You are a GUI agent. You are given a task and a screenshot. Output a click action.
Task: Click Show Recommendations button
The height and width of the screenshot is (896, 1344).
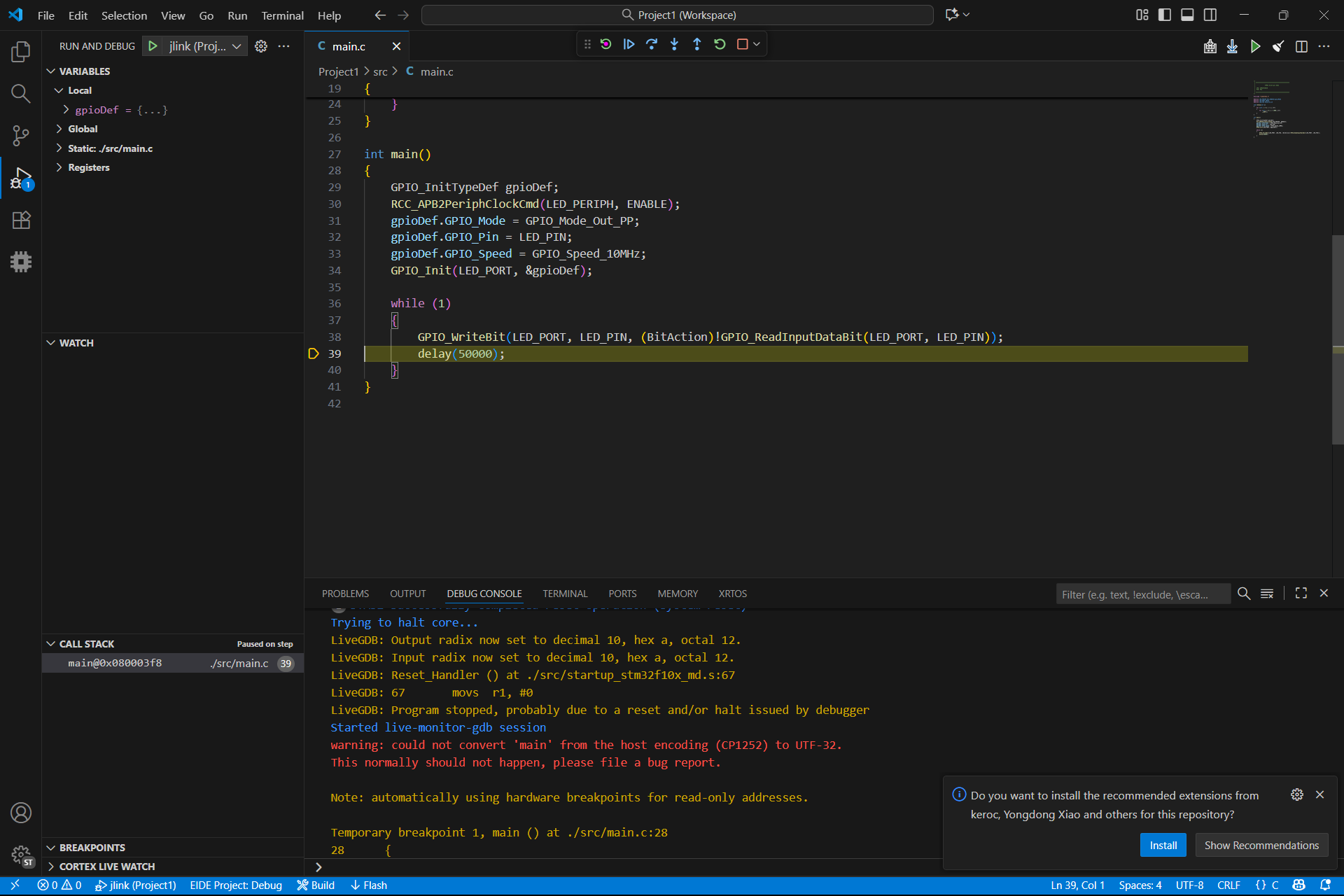(1261, 845)
